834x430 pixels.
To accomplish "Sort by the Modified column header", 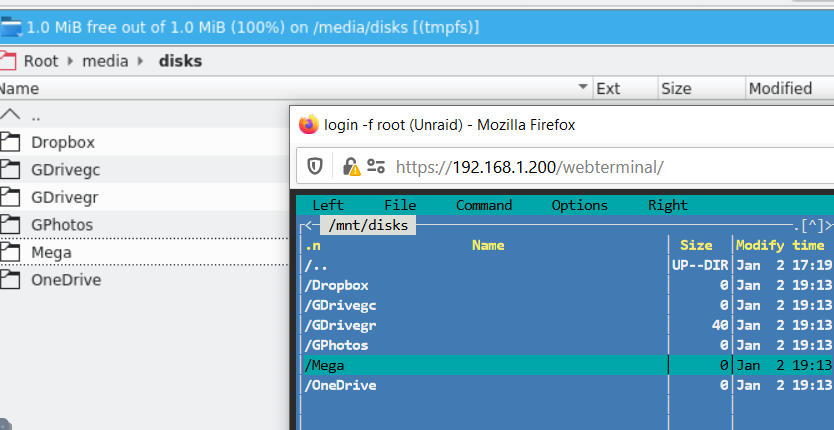I will point(780,88).
